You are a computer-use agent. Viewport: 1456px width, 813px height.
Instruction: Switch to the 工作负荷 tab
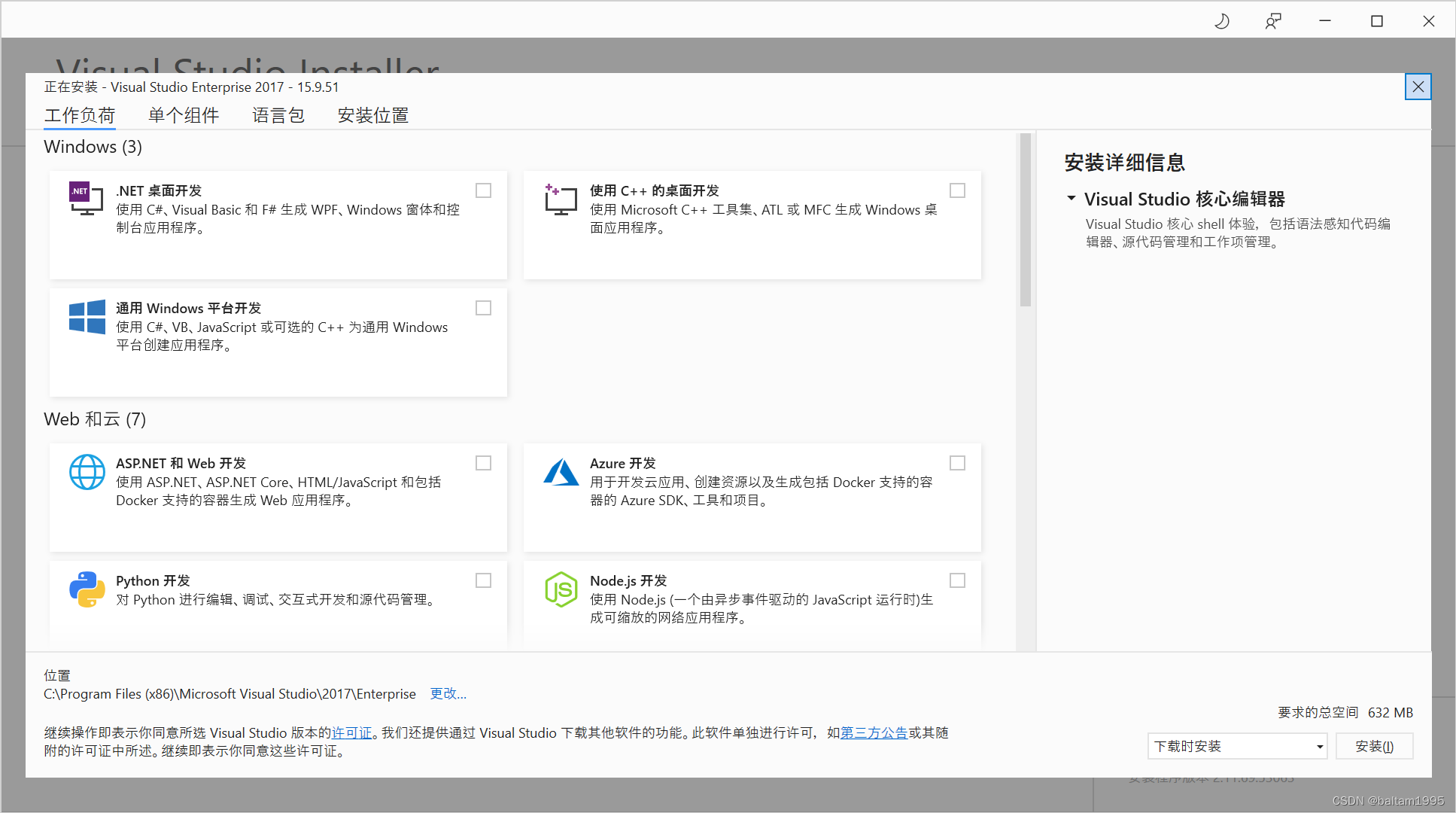pyautogui.click(x=80, y=115)
